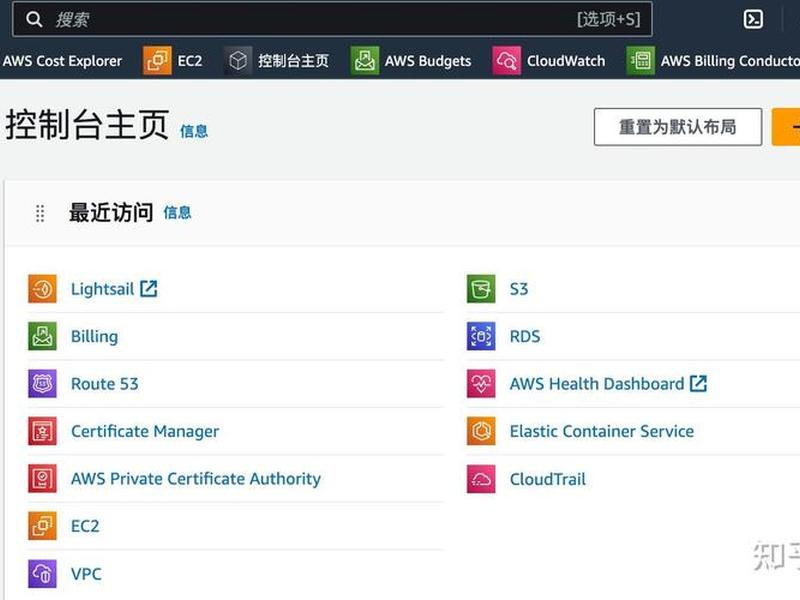
Task: Click the RDS service icon
Action: click(481, 336)
